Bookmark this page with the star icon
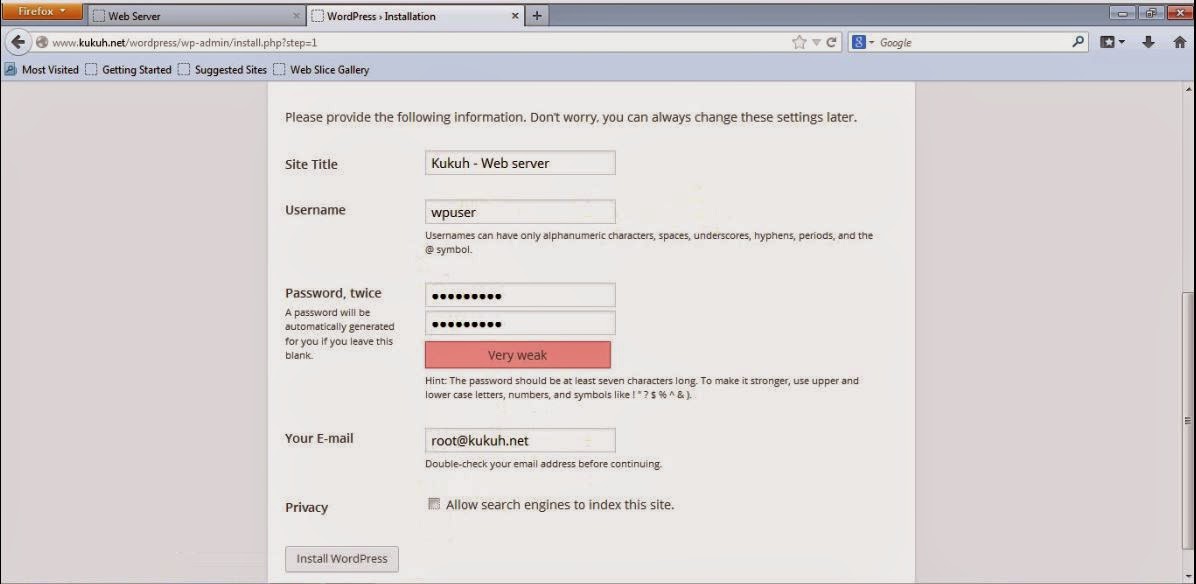Image resolution: width=1196 pixels, height=584 pixels. point(799,43)
